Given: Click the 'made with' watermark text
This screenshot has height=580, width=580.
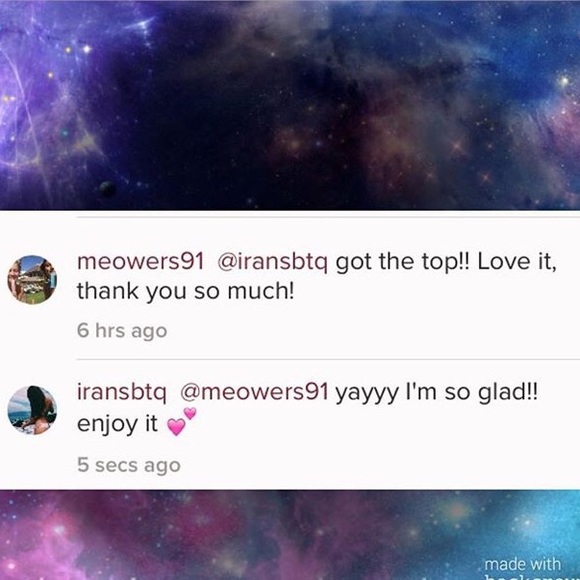Looking at the screenshot, I should coord(522,564).
